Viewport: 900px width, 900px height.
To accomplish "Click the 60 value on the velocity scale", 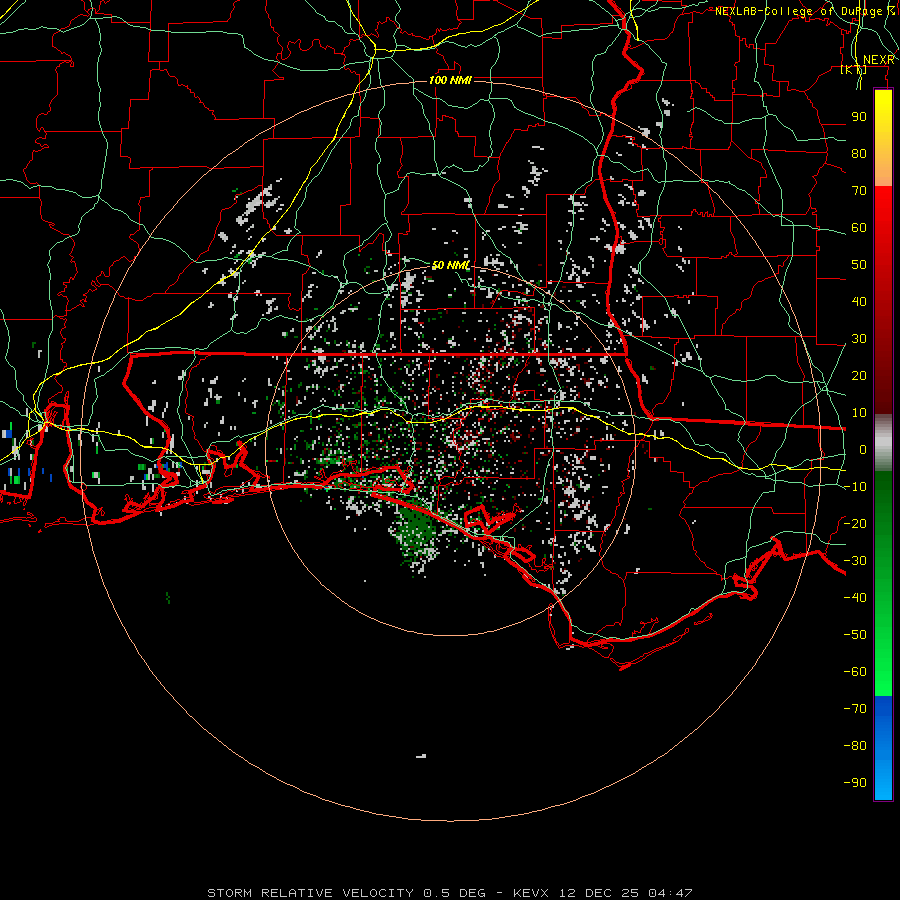I will coord(859,227).
